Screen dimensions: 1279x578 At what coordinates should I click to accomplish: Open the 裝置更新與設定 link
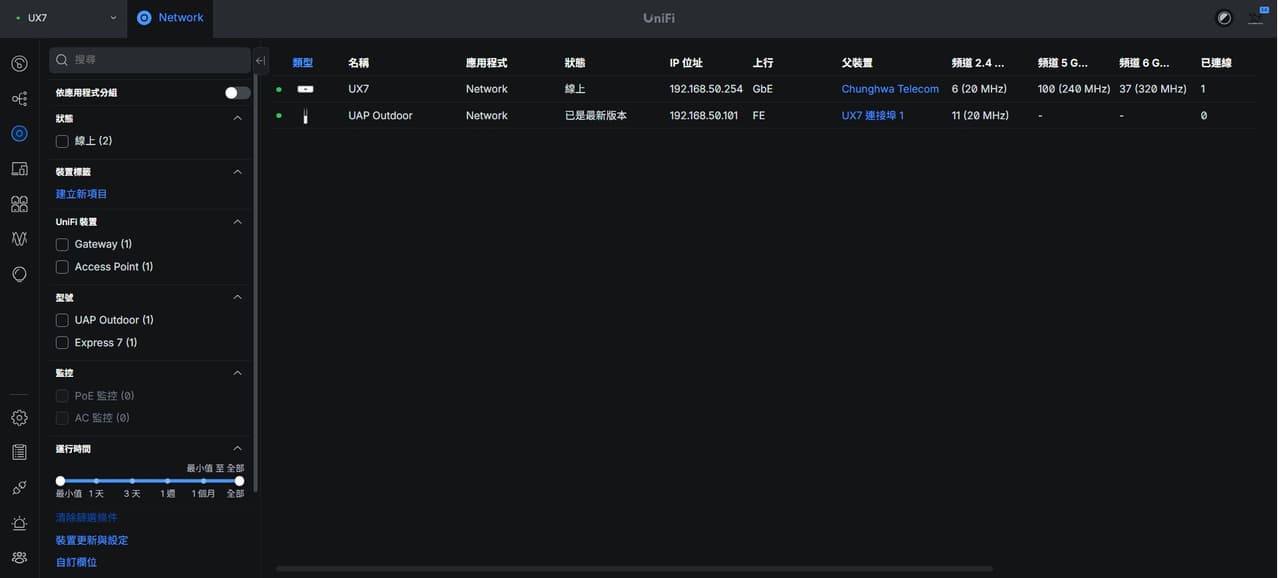[92, 540]
